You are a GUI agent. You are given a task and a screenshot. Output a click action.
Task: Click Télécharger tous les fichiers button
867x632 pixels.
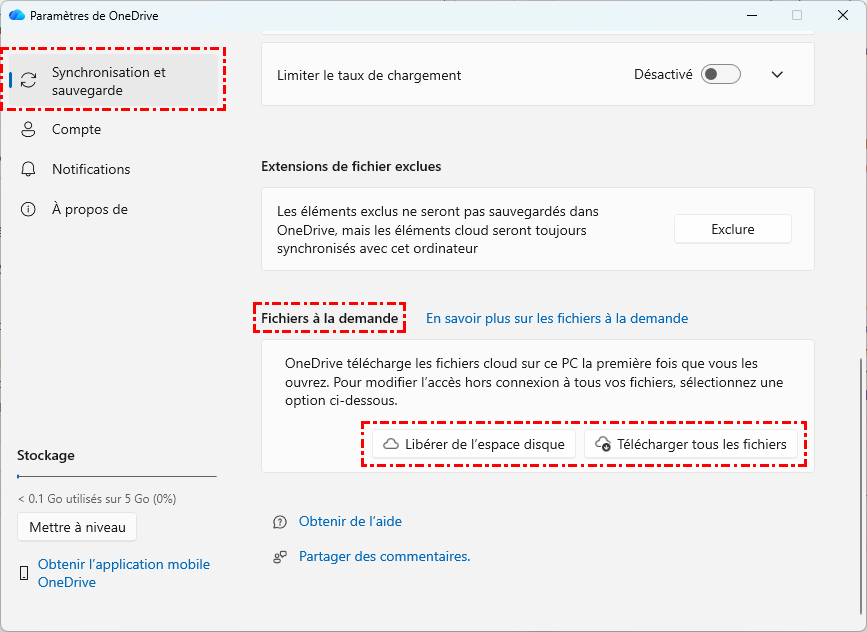(691, 444)
